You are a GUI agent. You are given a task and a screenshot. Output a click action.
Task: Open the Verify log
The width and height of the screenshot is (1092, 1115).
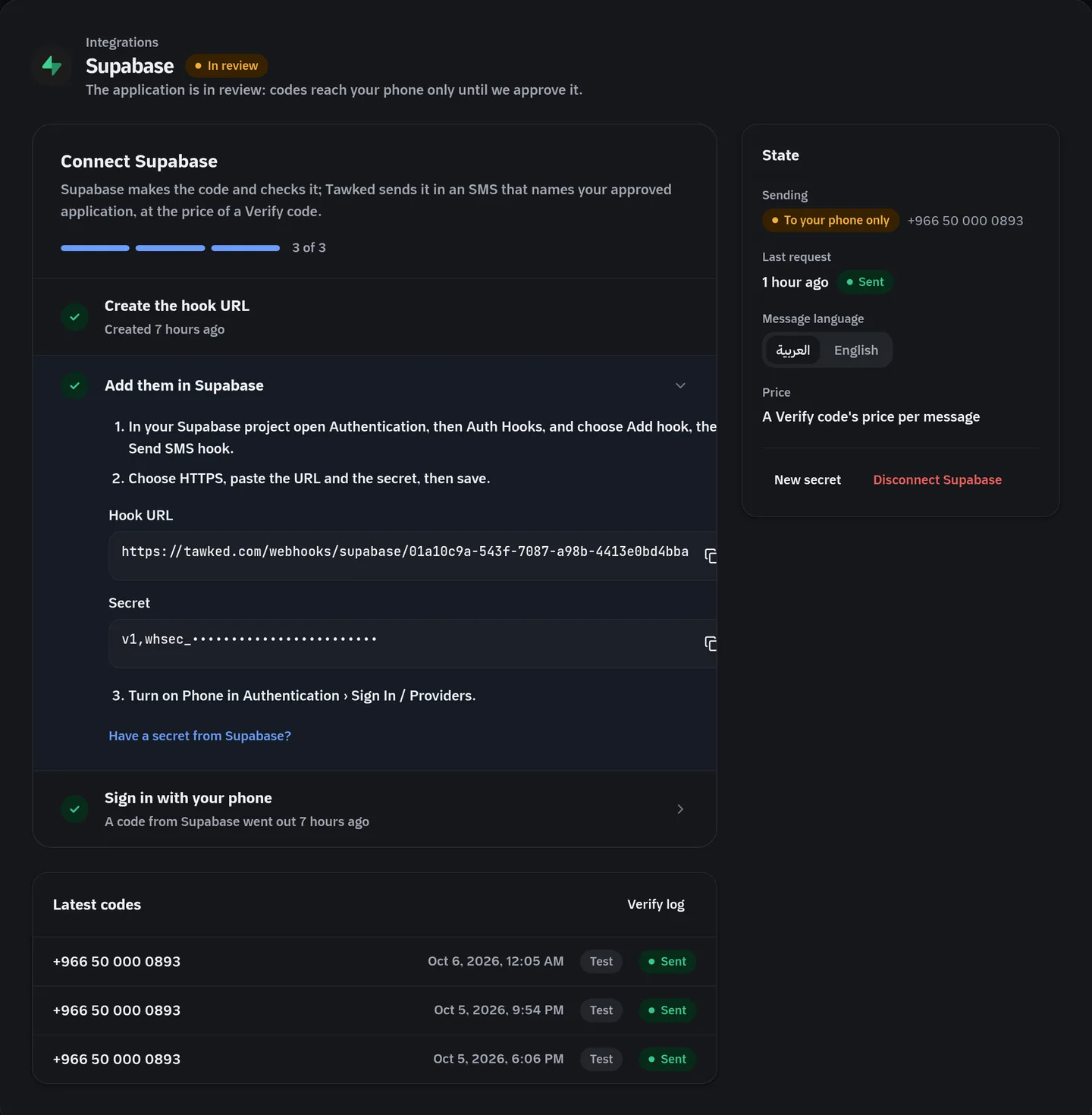coord(656,904)
